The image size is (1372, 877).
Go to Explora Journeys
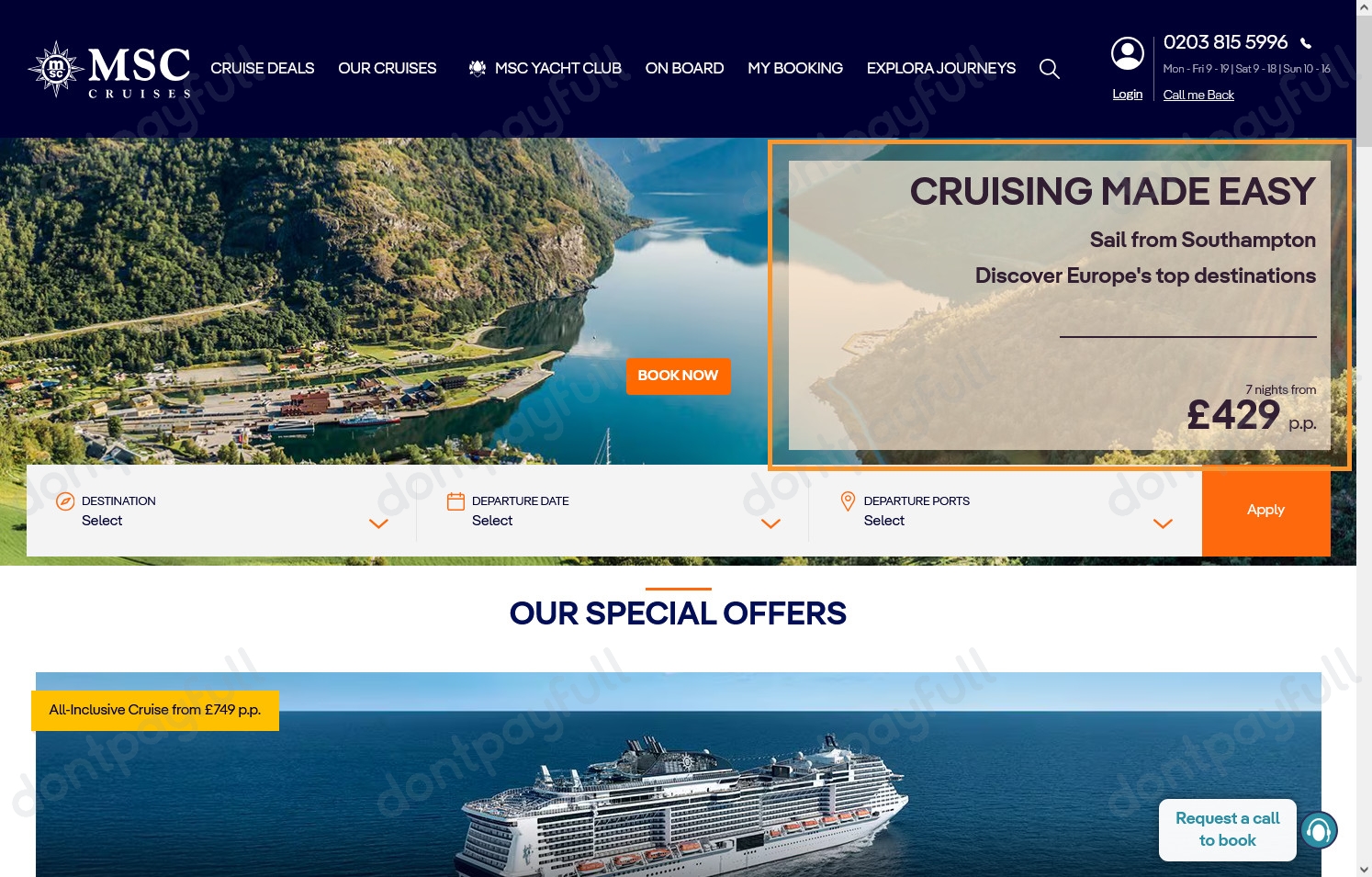tap(941, 68)
